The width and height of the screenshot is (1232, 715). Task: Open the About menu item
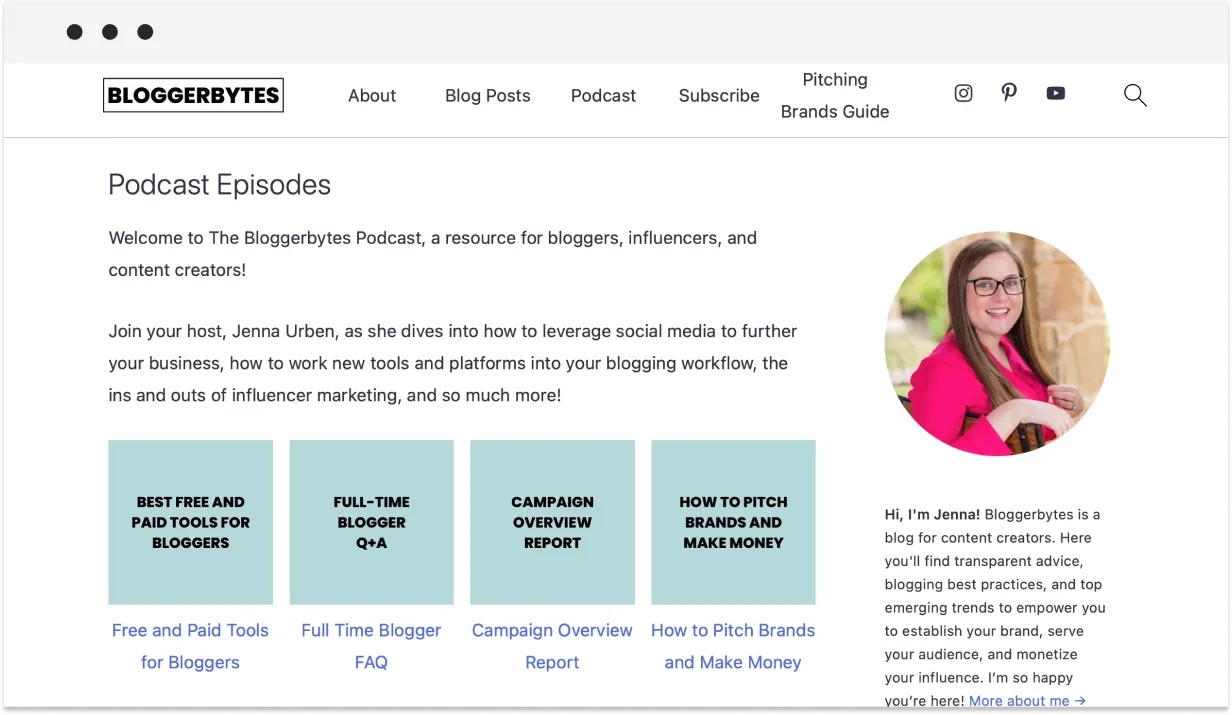372,96
